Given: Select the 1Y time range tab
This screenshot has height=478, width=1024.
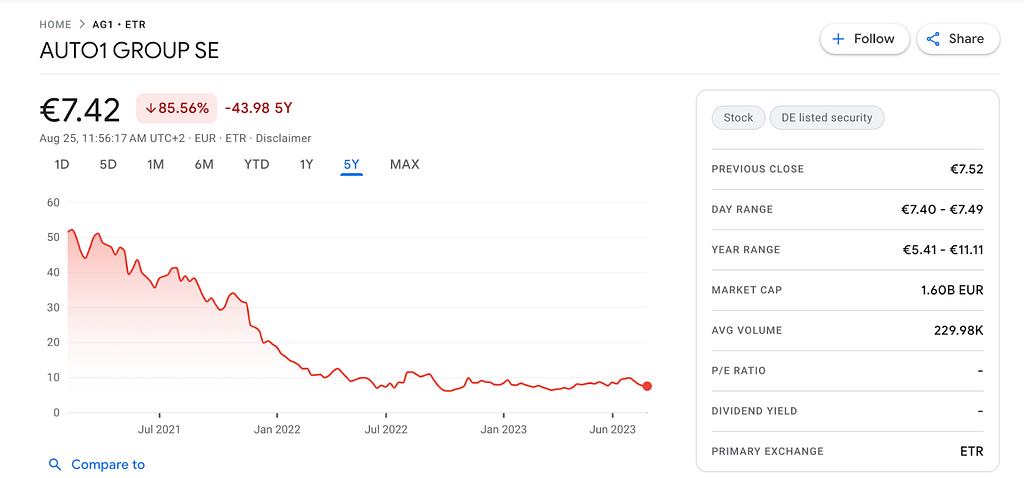Looking at the screenshot, I should click(306, 165).
